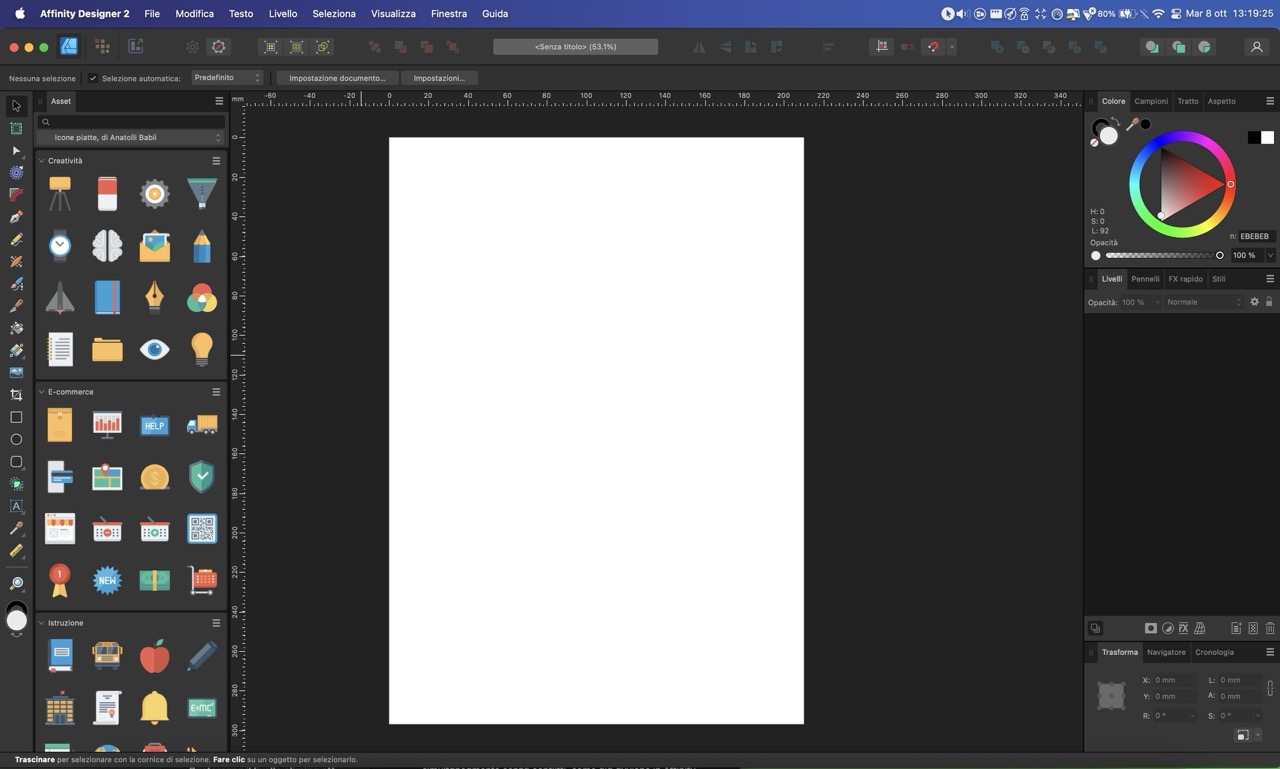Select the Crop tool

point(16,395)
